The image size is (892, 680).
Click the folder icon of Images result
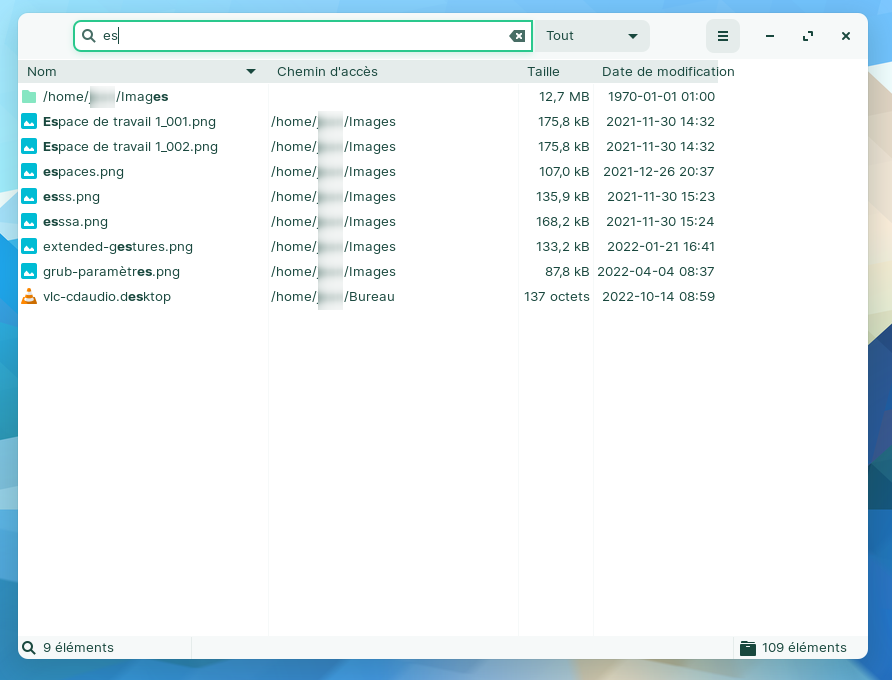[29, 97]
